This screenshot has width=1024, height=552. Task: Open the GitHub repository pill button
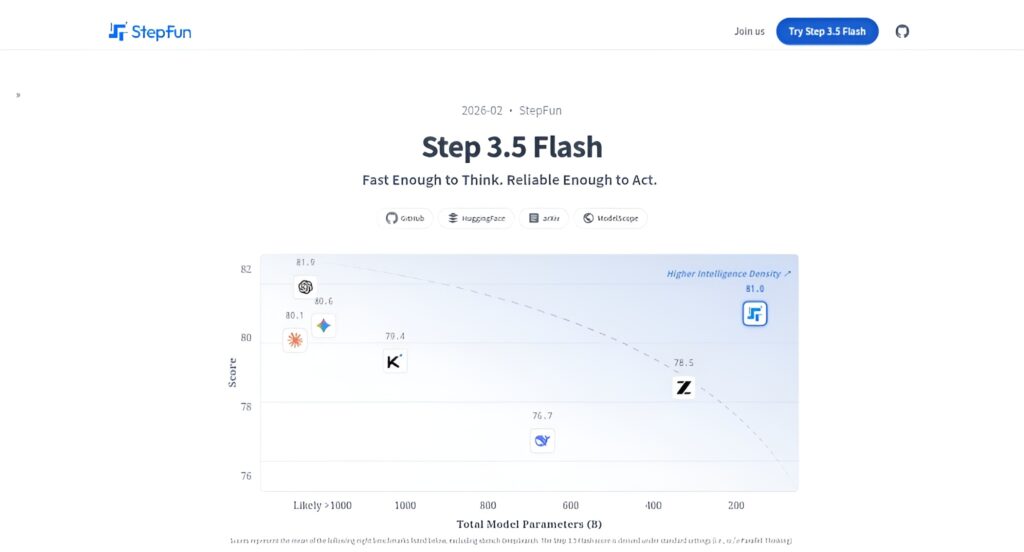(x=406, y=218)
